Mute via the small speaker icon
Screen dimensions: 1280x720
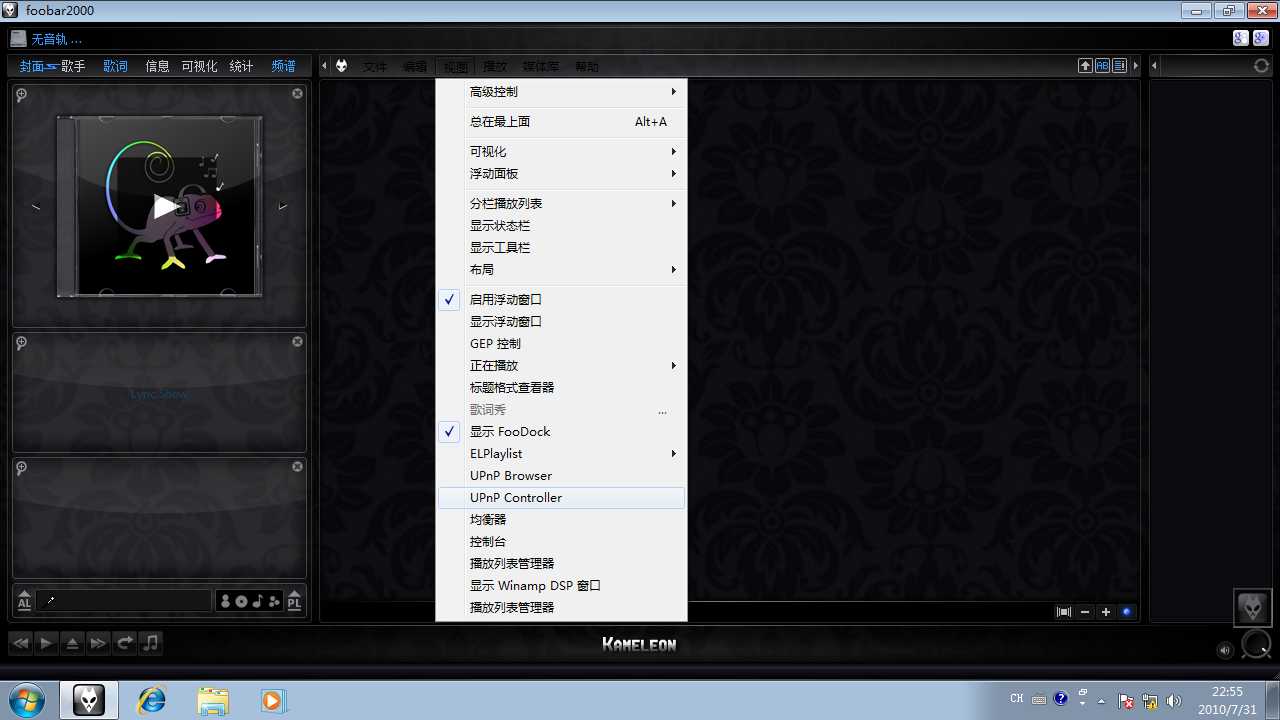coord(1226,651)
